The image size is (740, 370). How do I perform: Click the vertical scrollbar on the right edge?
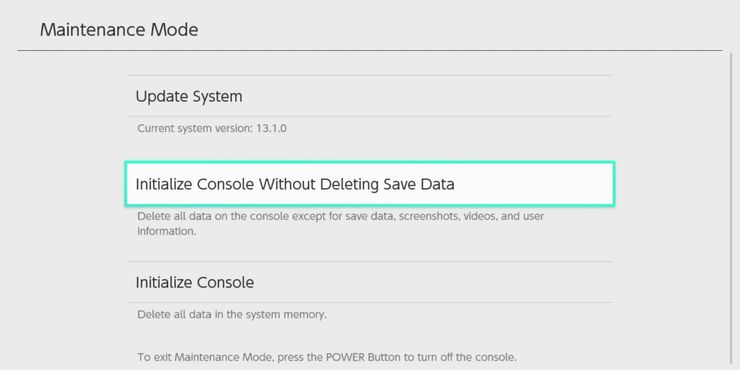[x=729, y=210]
